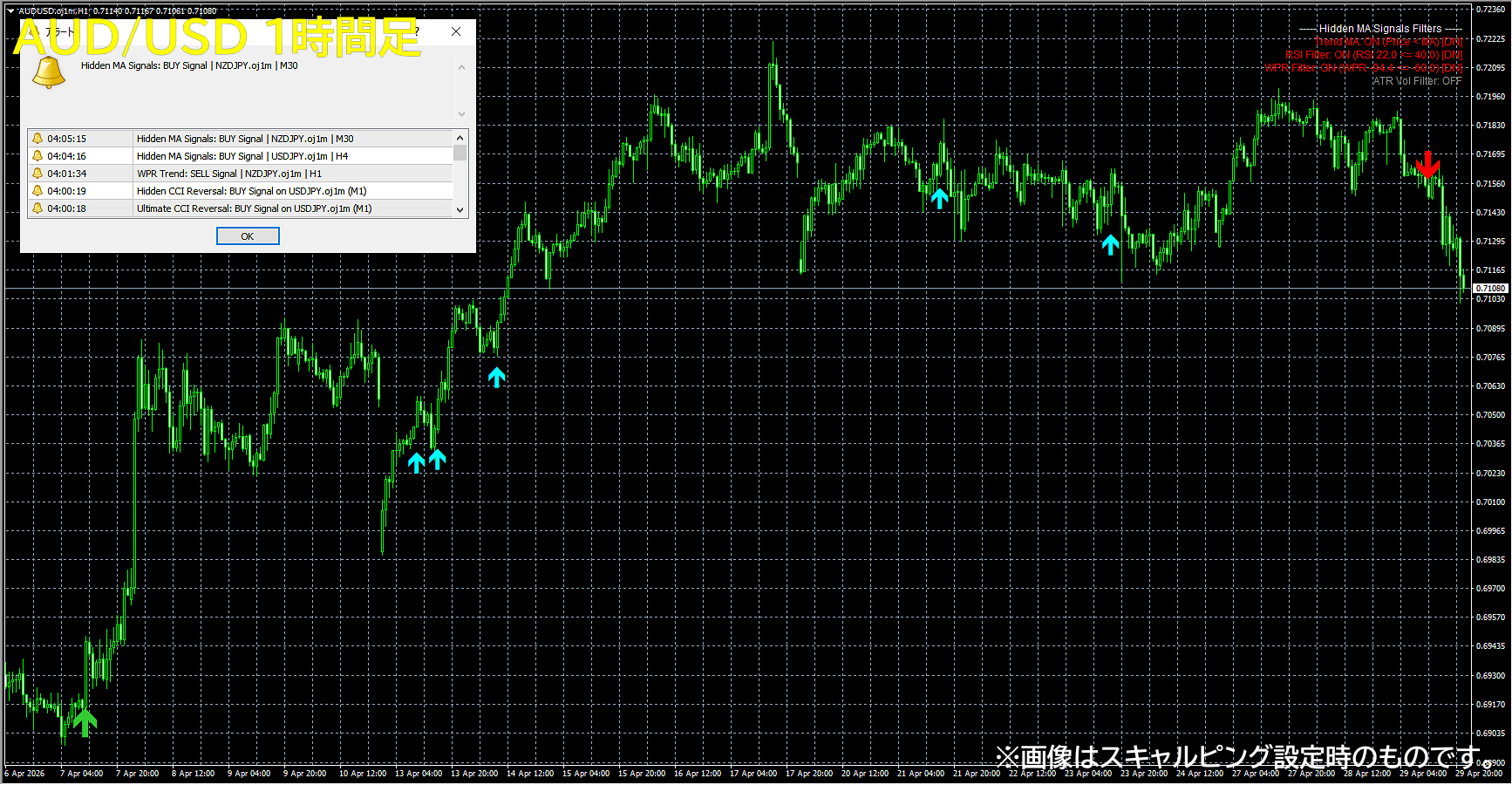This screenshot has height=785, width=1512.
Task: Click the bell icon in the 04:04:16 row
Action: (x=37, y=156)
